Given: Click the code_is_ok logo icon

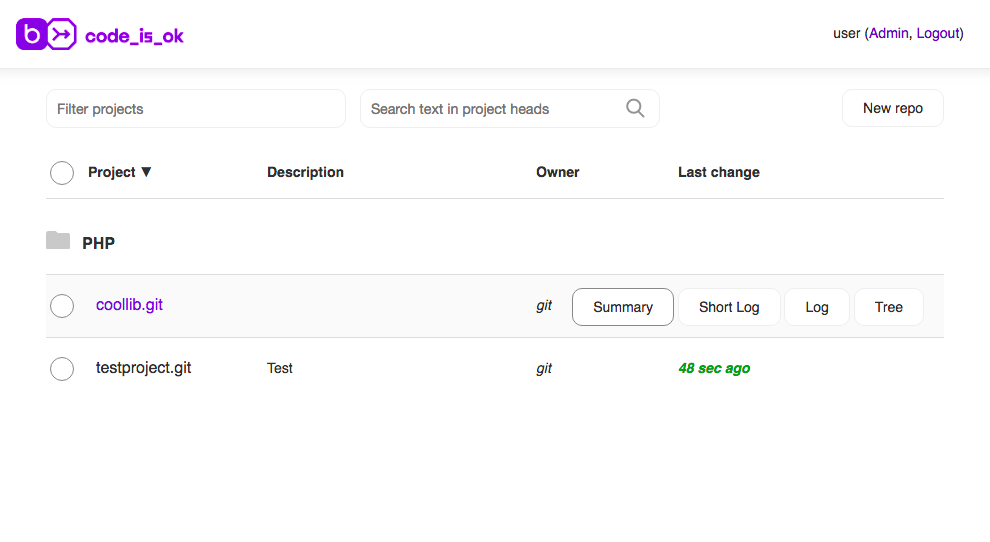Looking at the screenshot, I should [x=46, y=35].
